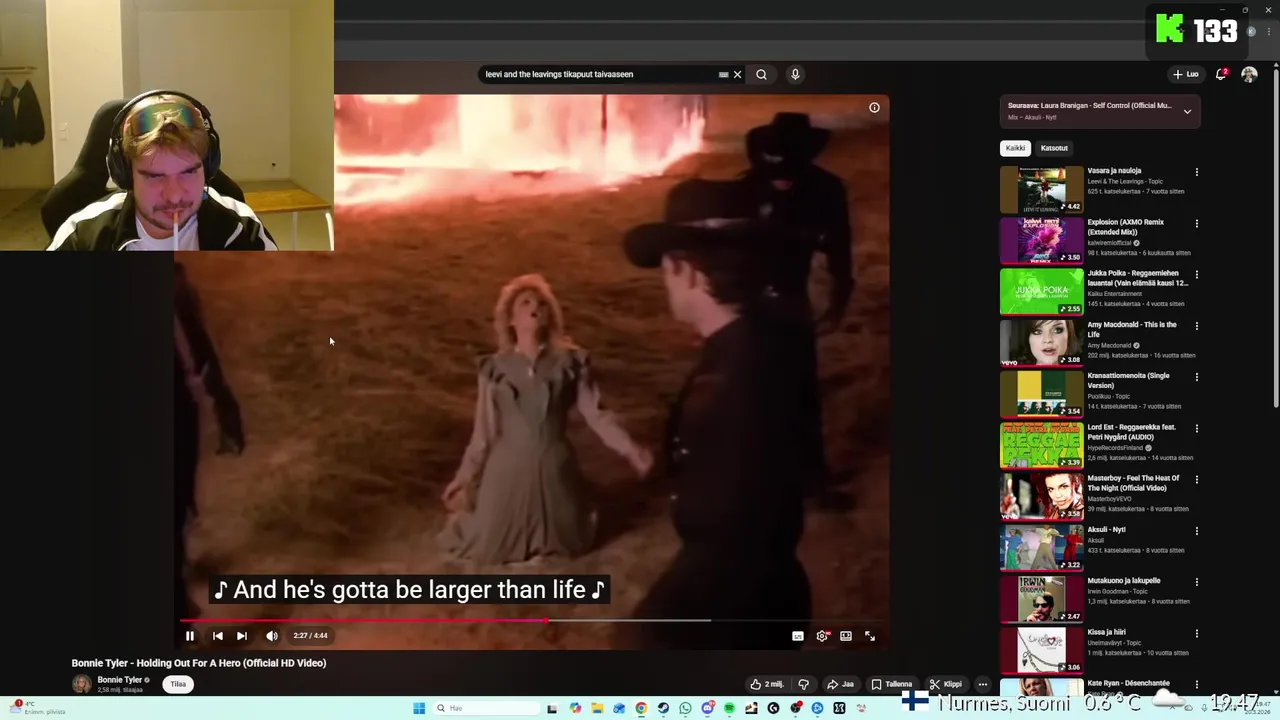Image resolution: width=1280 pixels, height=720 pixels.
Task: Open Google Chrome from the taskbar
Action: pos(641,708)
